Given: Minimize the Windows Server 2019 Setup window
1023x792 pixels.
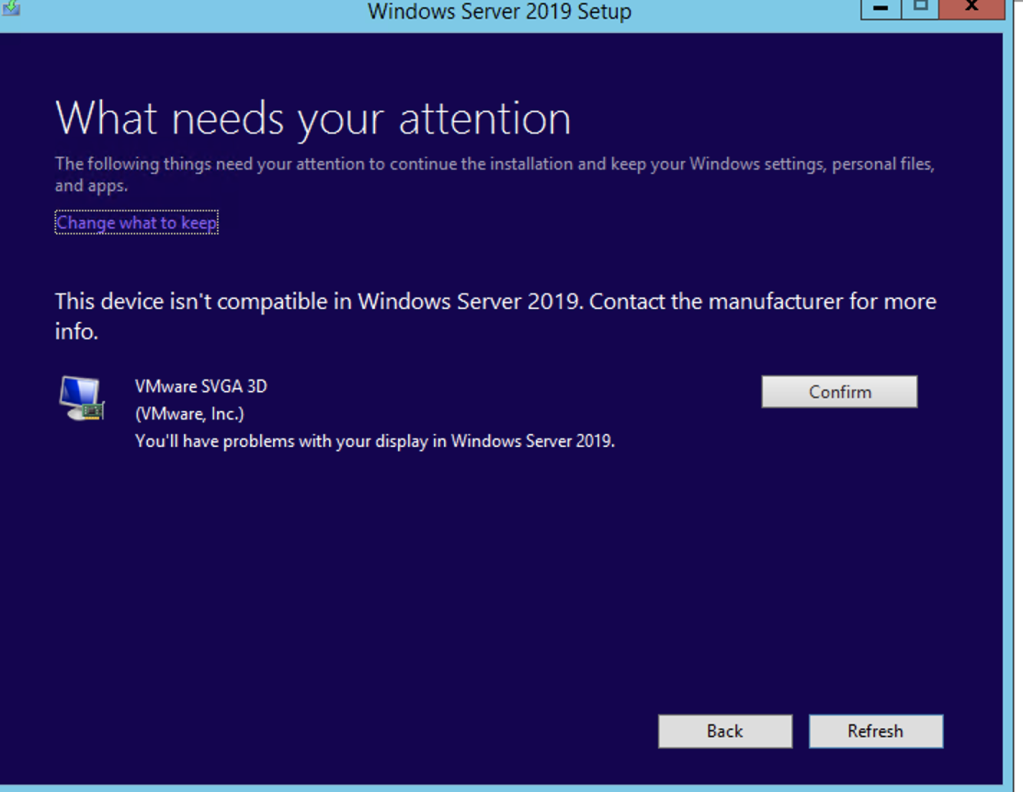Looking at the screenshot, I should coord(880,8).
